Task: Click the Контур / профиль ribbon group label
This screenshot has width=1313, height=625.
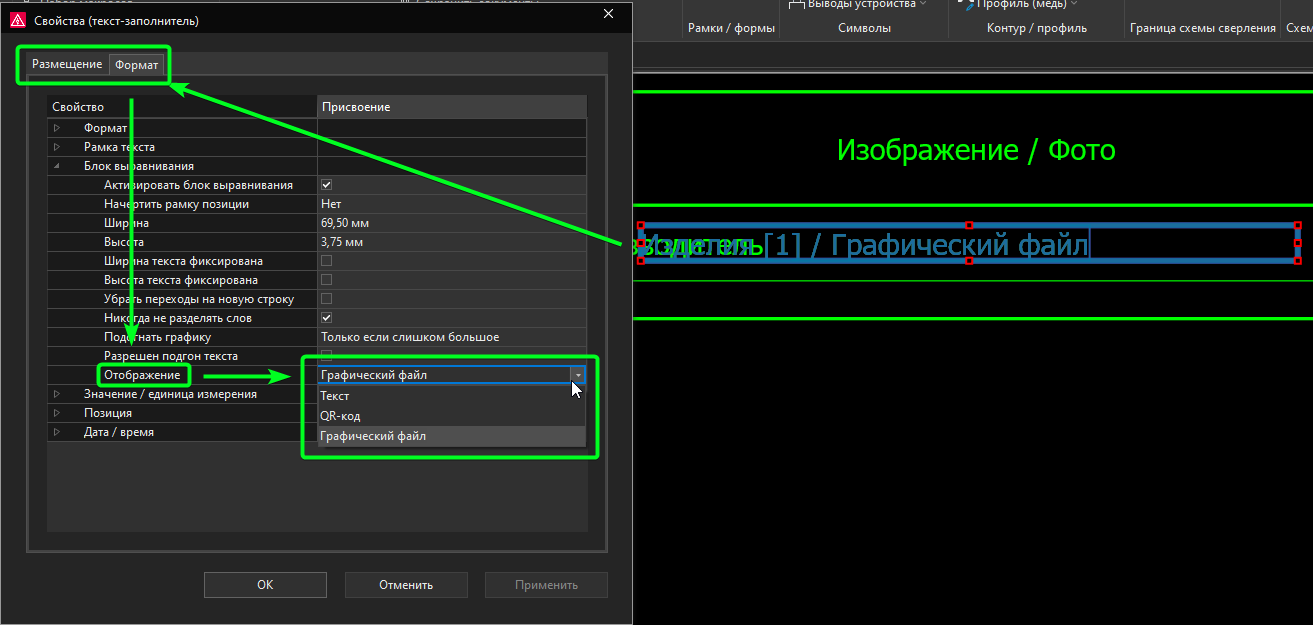Action: click(x=1036, y=28)
